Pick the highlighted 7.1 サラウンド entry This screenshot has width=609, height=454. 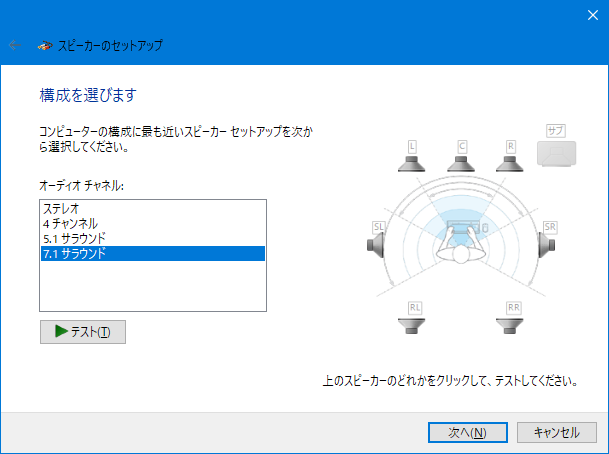[x=74, y=254]
